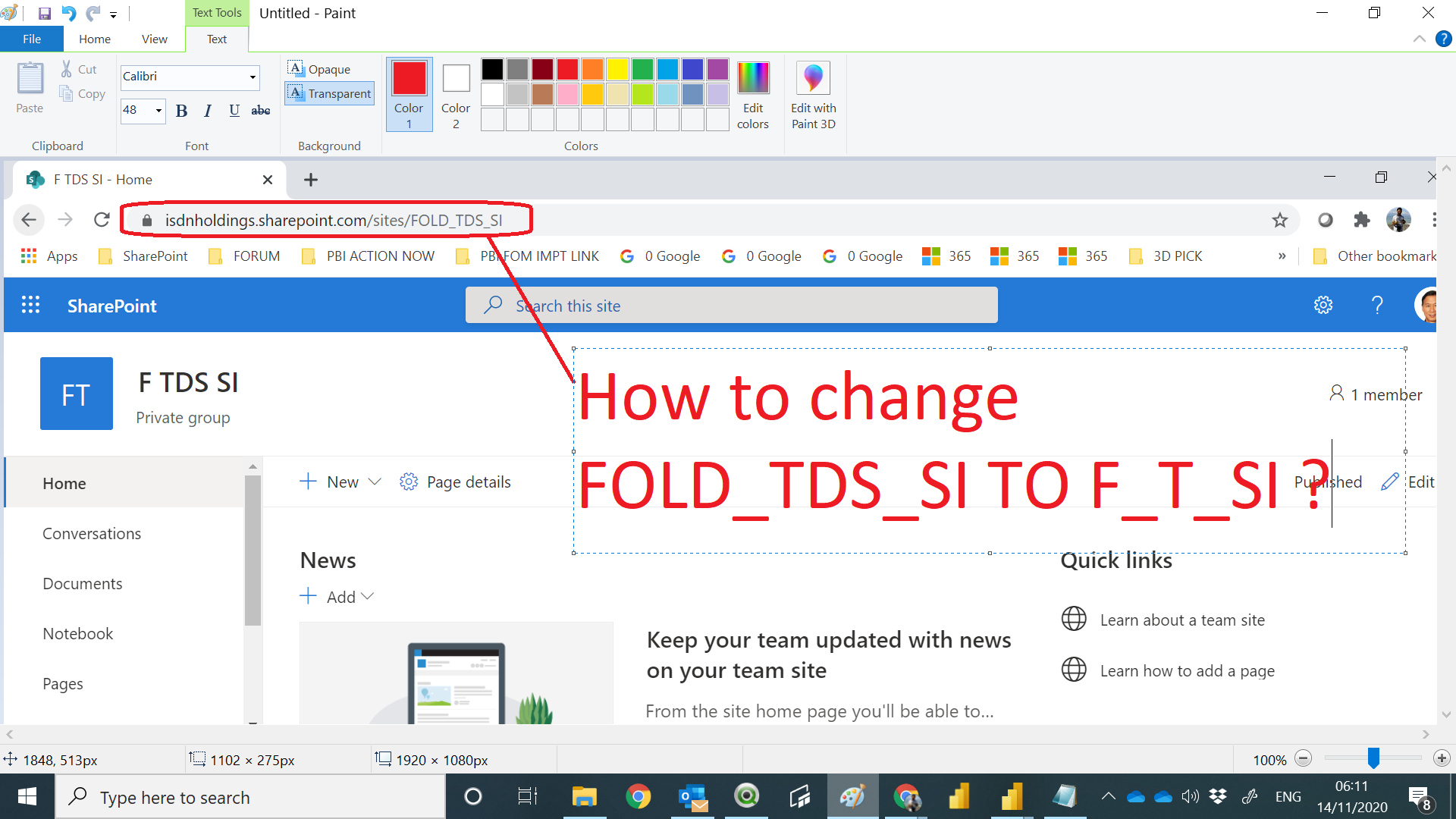Click the Undo arrow icon
Image resolution: width=1456 pixels, height=819 pixels.
click(x=68, y=13)
